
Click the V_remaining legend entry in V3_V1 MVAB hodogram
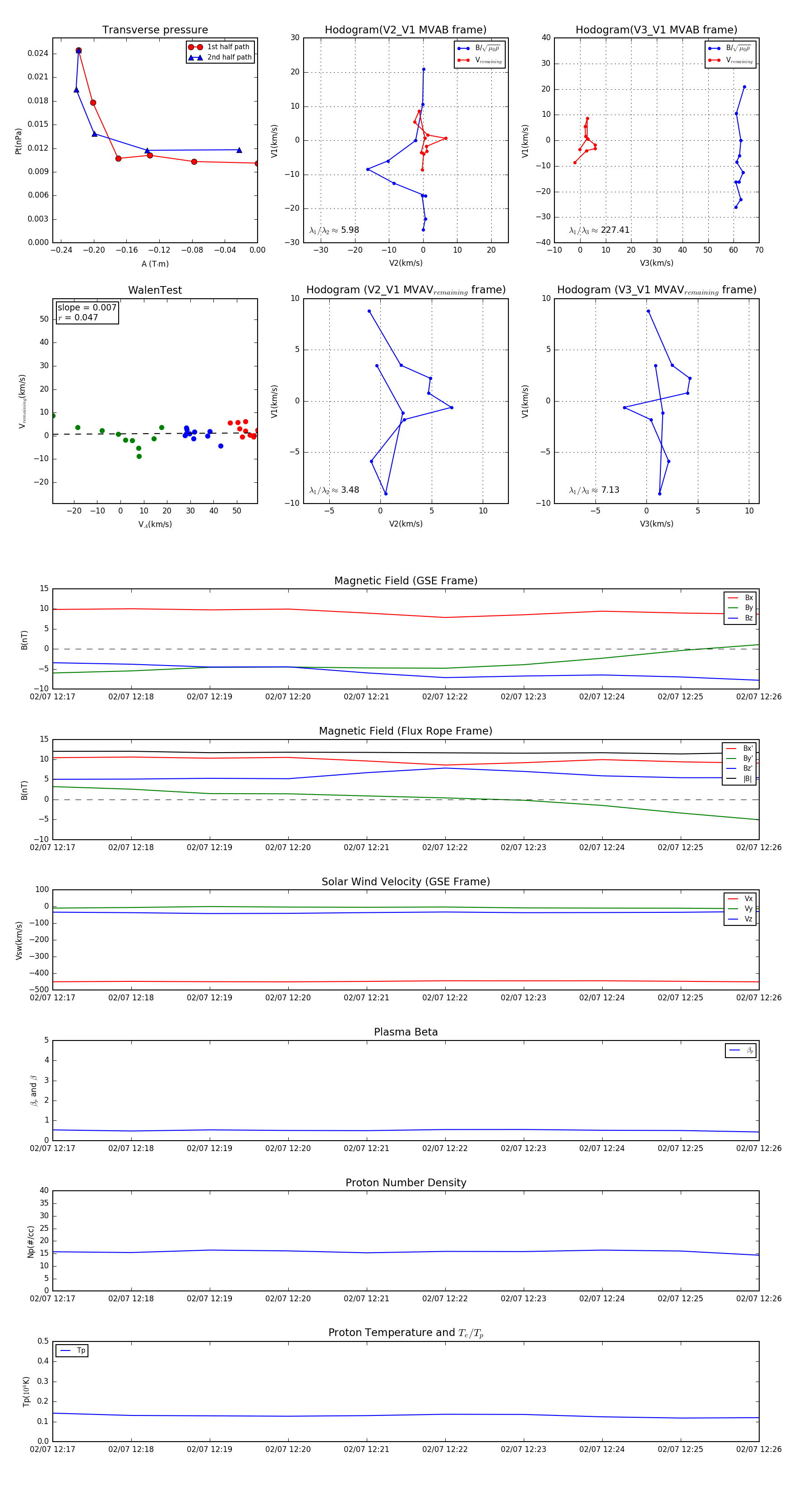[730, 60]
